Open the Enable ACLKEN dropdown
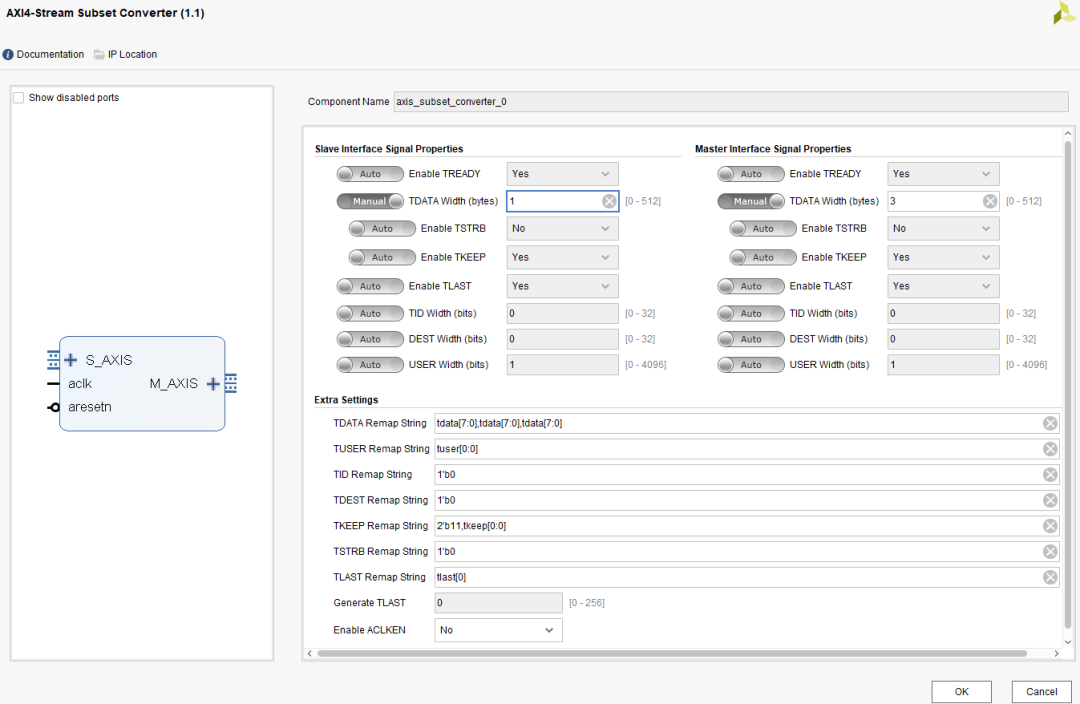Screen dimensions: 1080x704 (498, 630)
